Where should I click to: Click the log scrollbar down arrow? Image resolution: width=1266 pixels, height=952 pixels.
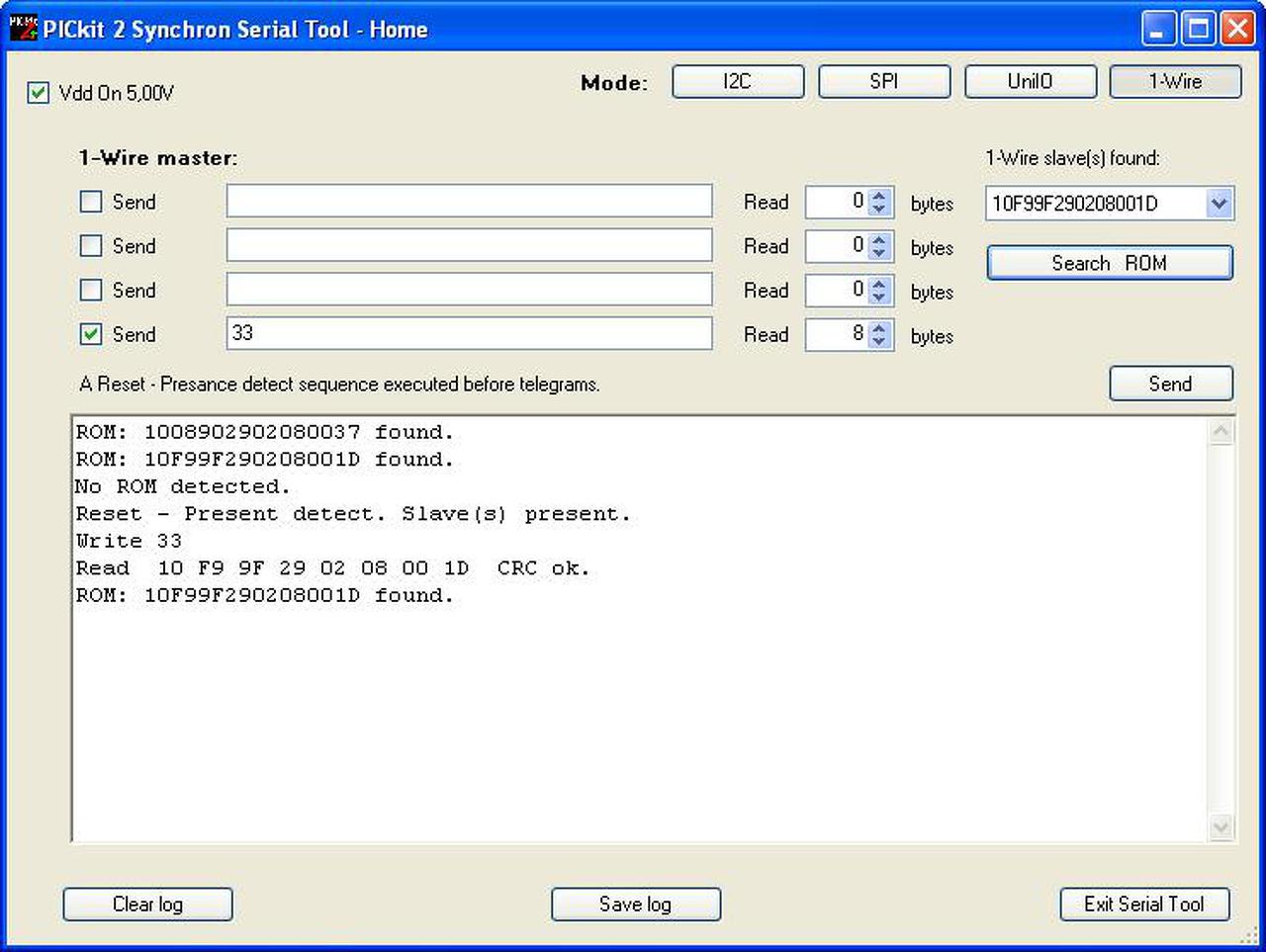[x=1221, y=827]
